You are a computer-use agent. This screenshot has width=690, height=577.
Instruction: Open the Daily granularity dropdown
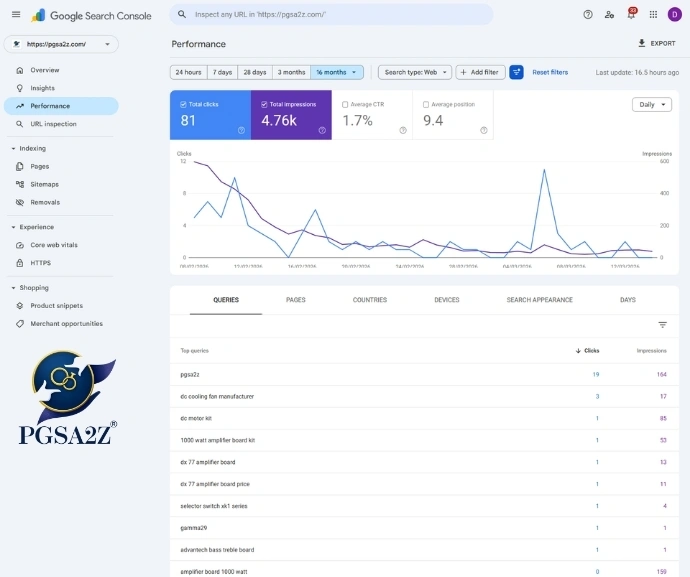(x=652, y=104)
